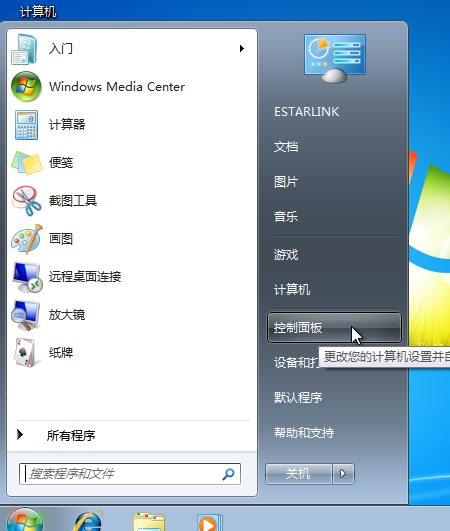Click the Windows Start orb
Image resolution: width=450 pixels, height=531 pixels.
(x=25, y=519)
